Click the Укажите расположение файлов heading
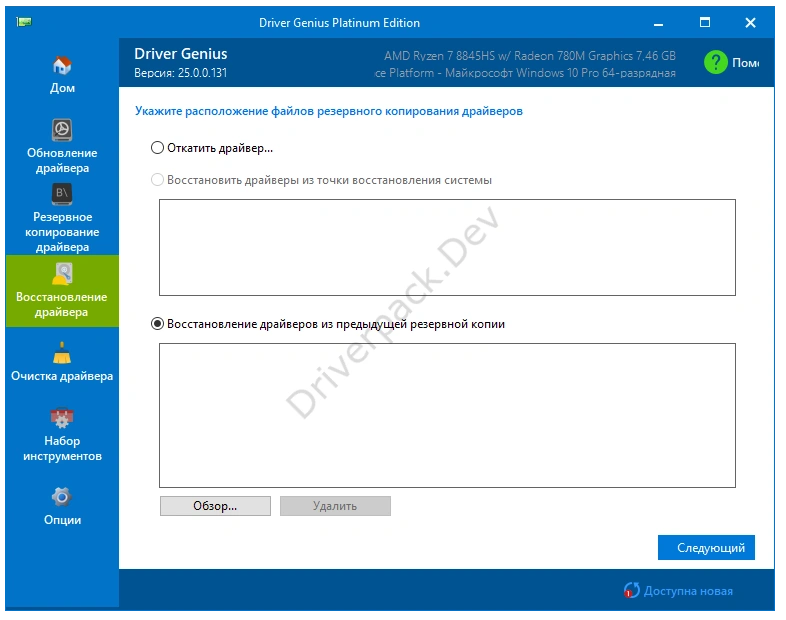This screenshot has width=786, height=620. click(328, 111)
